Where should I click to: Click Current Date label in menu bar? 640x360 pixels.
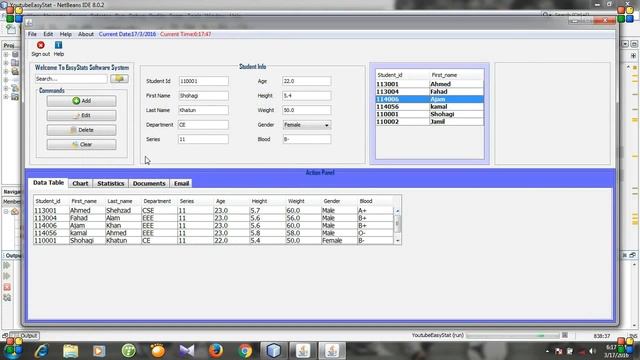[x=127, y=34]
